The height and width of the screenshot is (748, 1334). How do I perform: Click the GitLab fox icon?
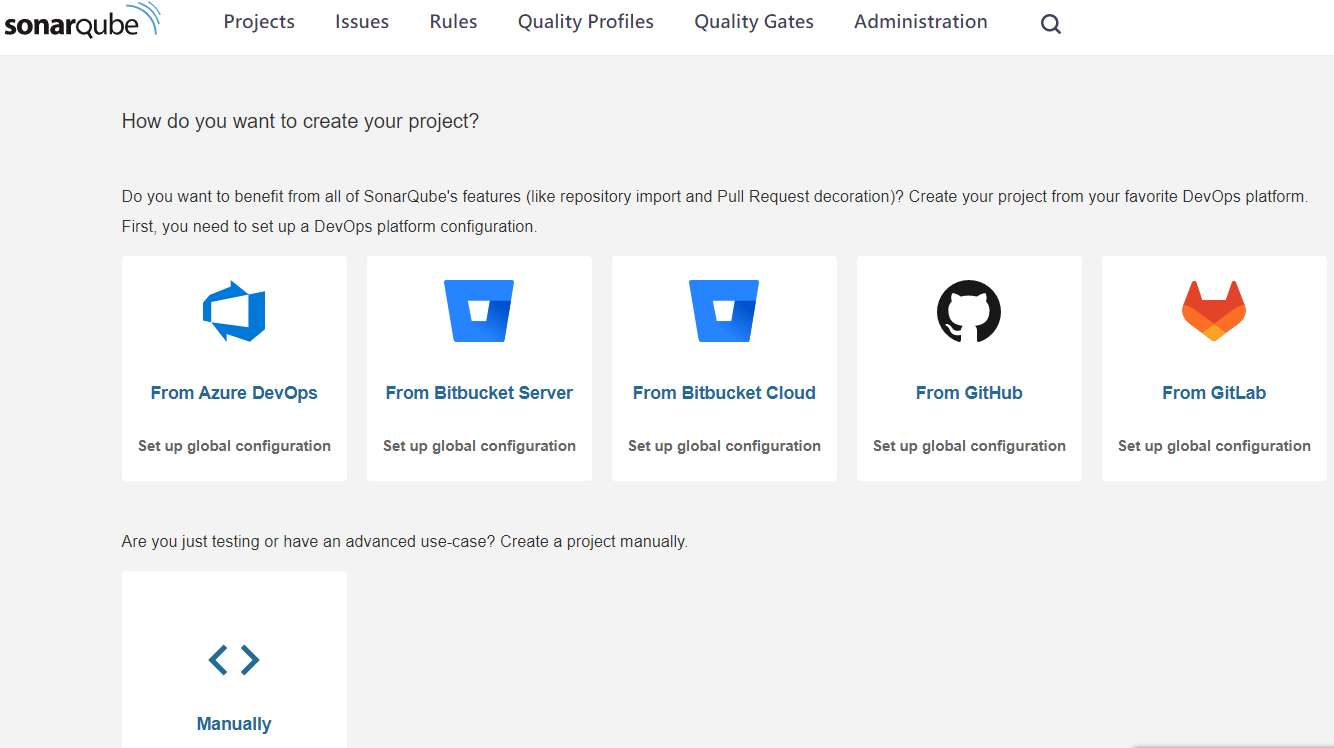tap(1214, 311)
